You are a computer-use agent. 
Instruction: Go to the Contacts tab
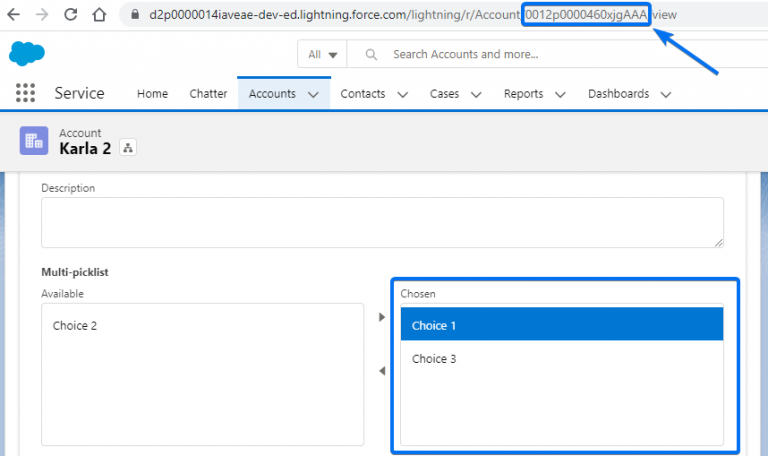click(363, 94)
